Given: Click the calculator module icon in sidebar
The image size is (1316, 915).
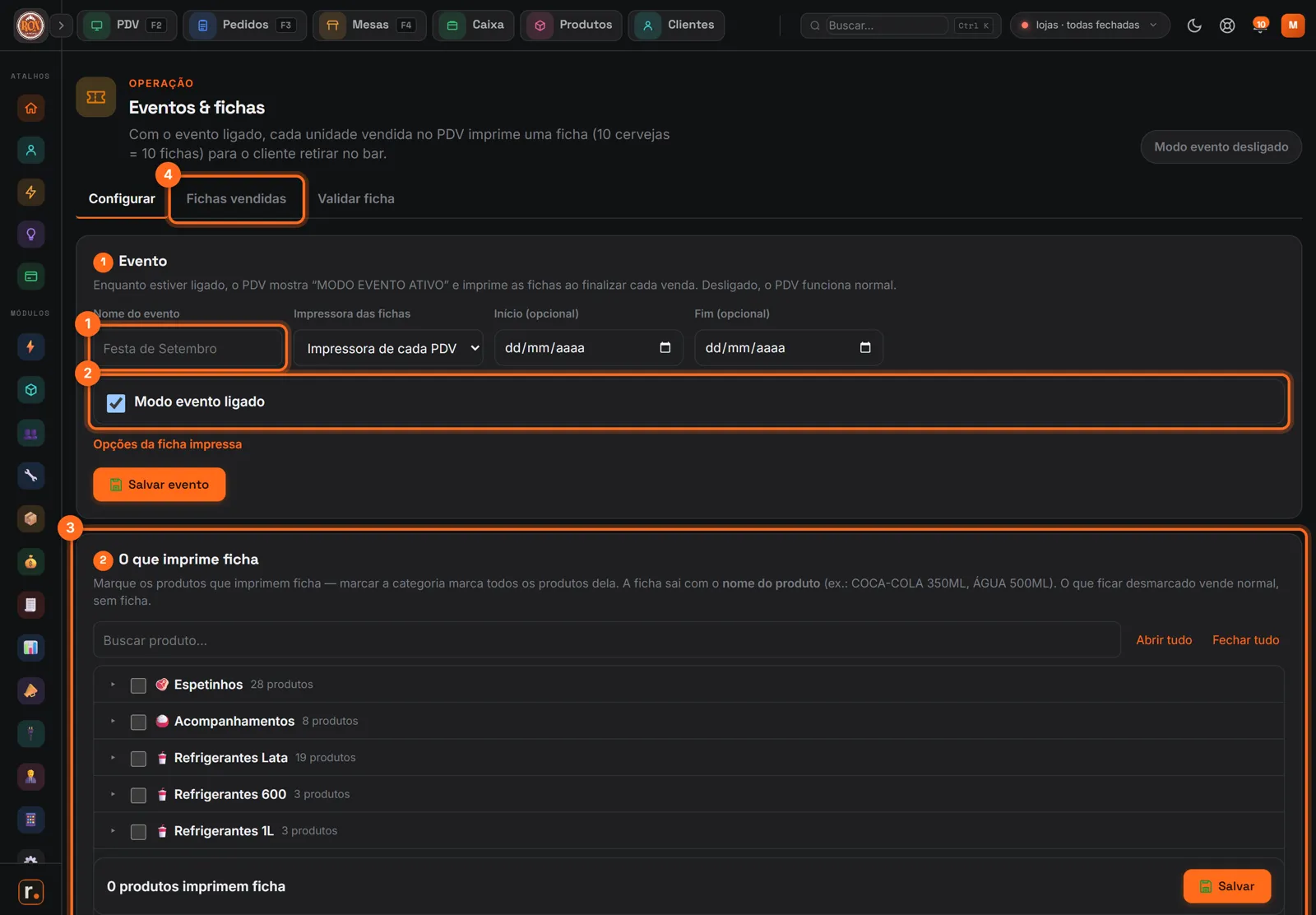Looking at the screenshot, I should [30, 820].
